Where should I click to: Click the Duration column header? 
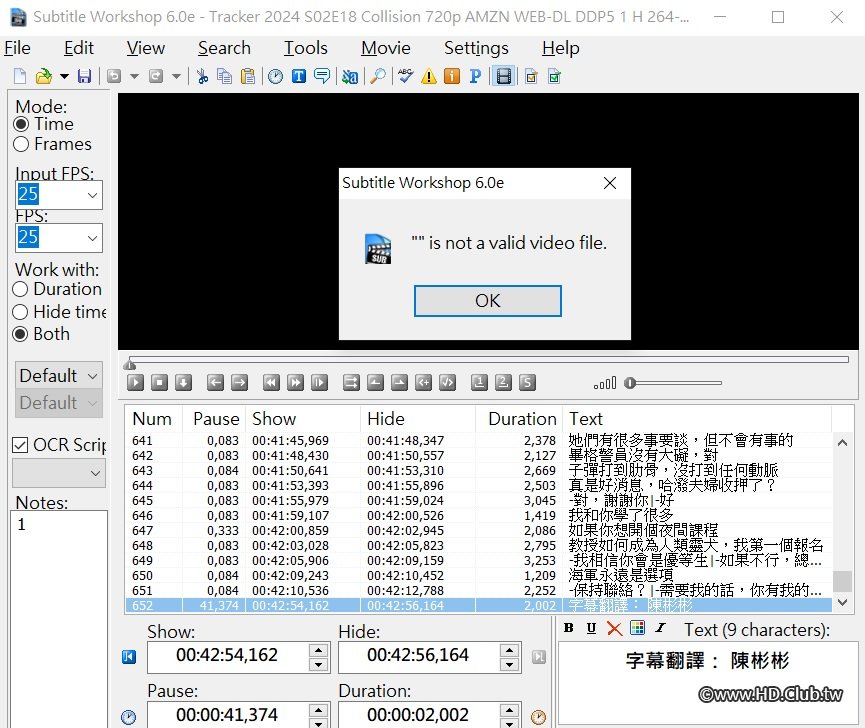519,419
